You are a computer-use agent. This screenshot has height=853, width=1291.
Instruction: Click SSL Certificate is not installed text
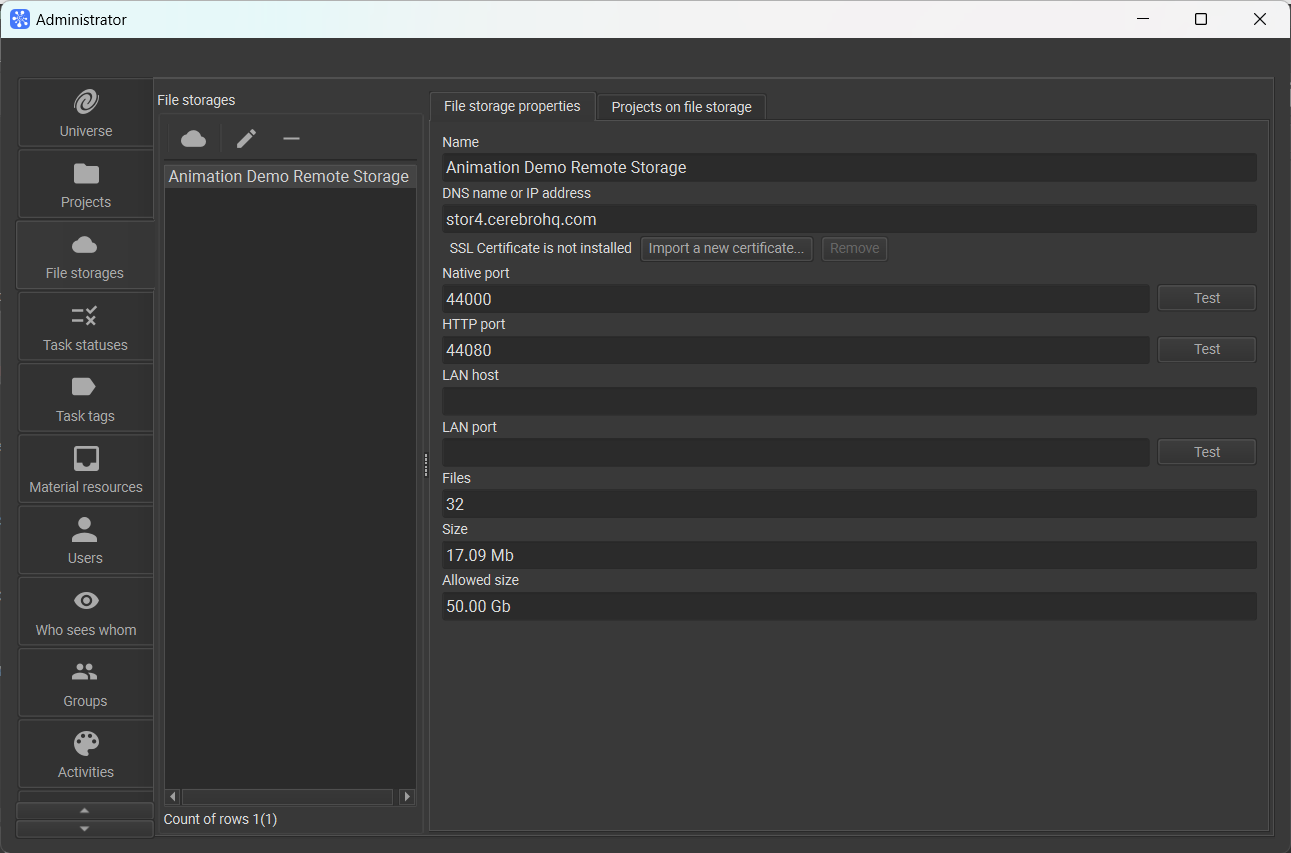coord(540,248)
